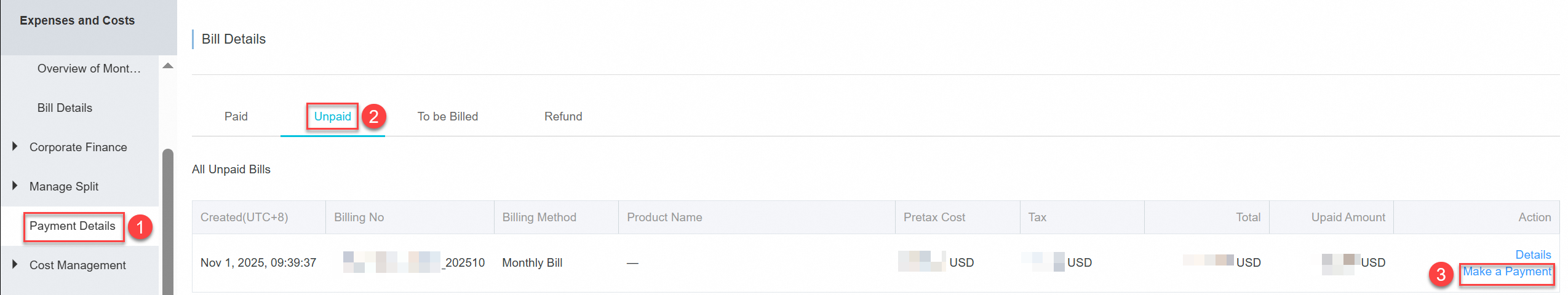1568x295 pixels.
Task: Click the Upaid Amount column header
Action: pos(1348,217)
